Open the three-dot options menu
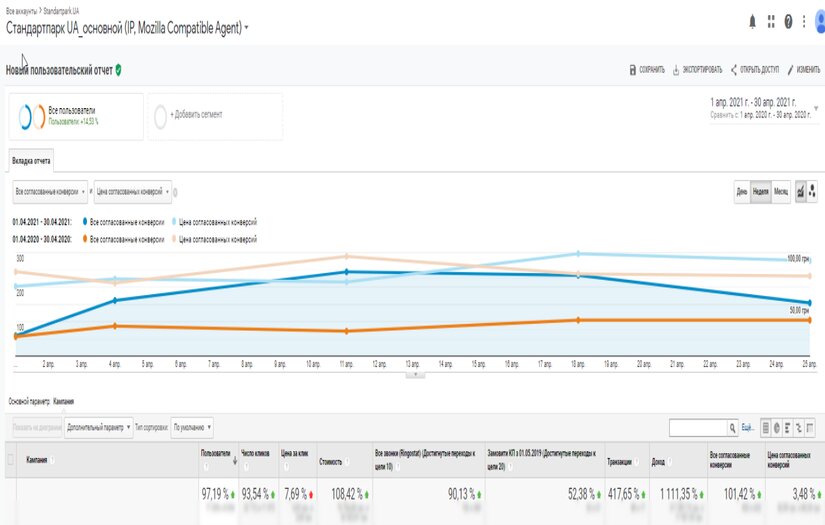The height and width of the screenshot is (525, 825). [x=804, y=21]
